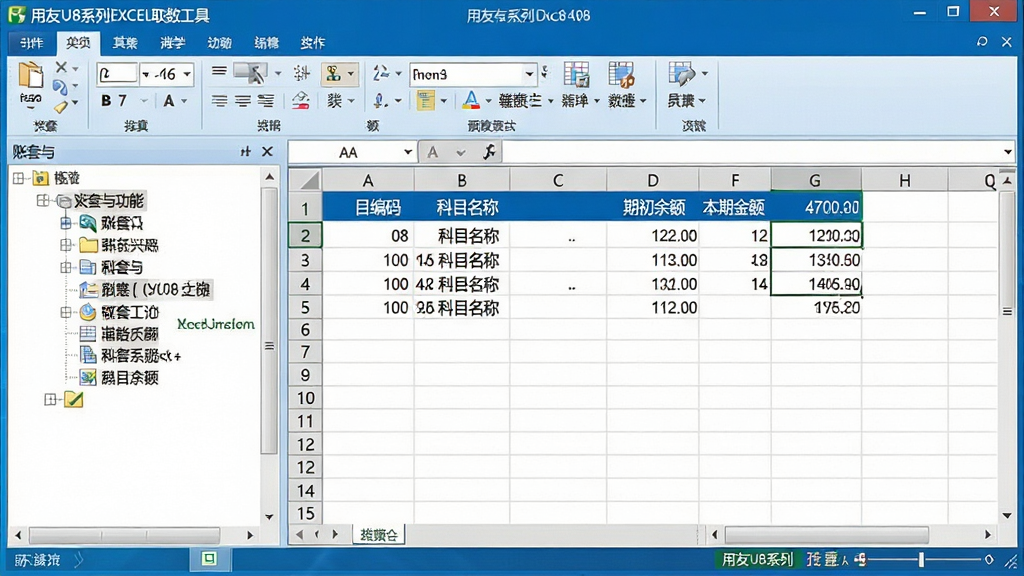1024x576 pixels.
Task: Close the left account panel
Action: click(267, 152)
